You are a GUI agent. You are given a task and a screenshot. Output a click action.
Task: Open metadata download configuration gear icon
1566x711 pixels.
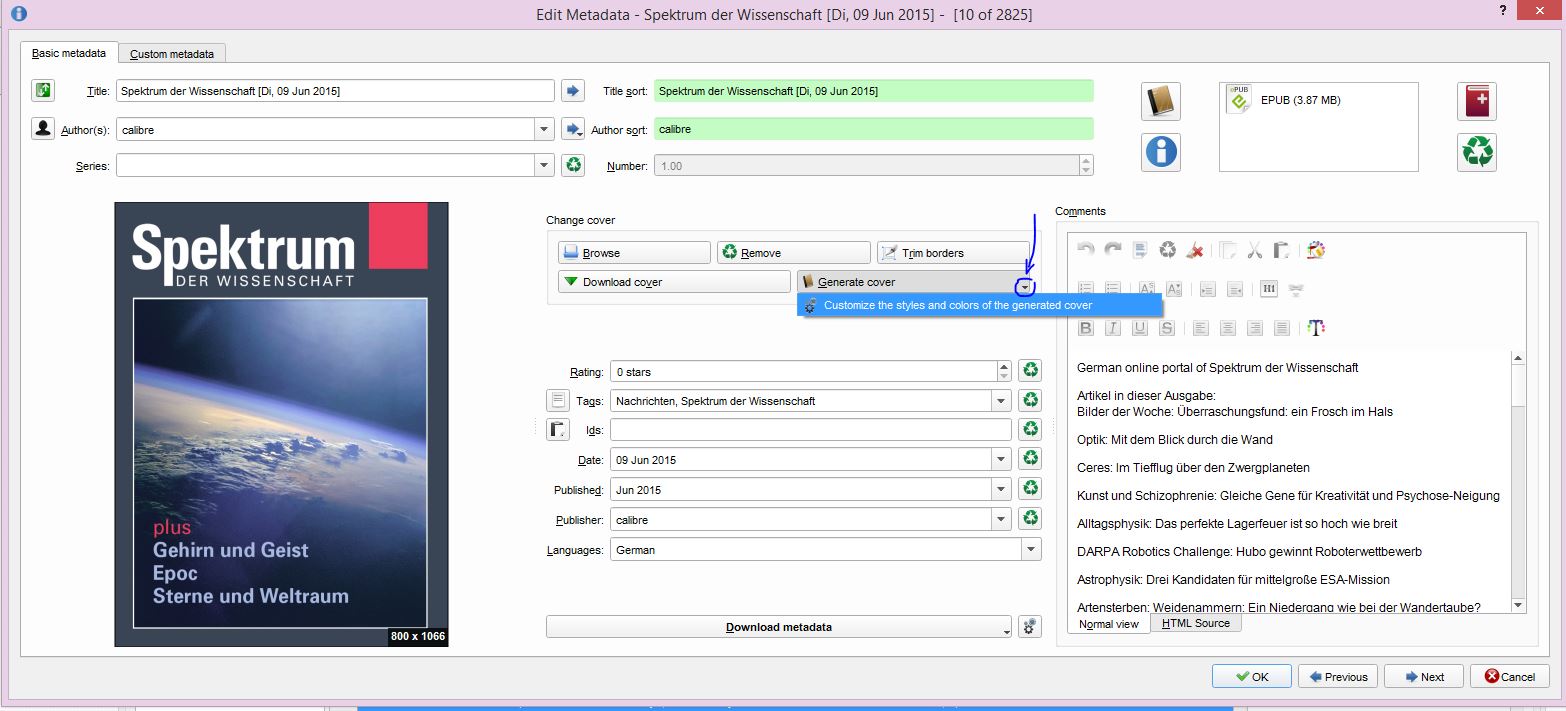tap(1030, 627)
